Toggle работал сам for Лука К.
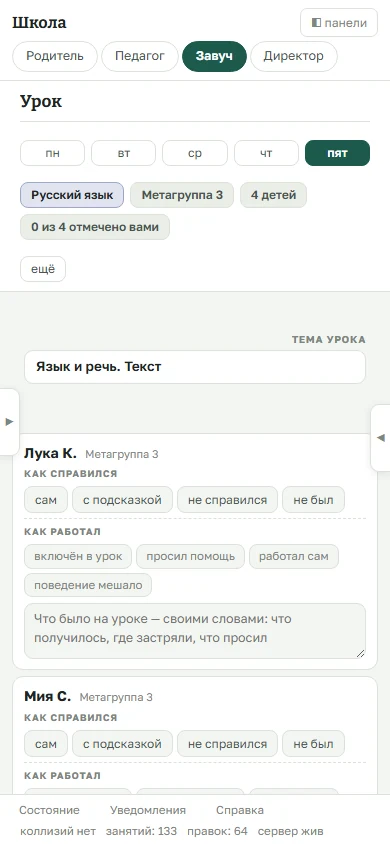Image resolution: width=390 pixels, height=844 pixels. point(294,557)
